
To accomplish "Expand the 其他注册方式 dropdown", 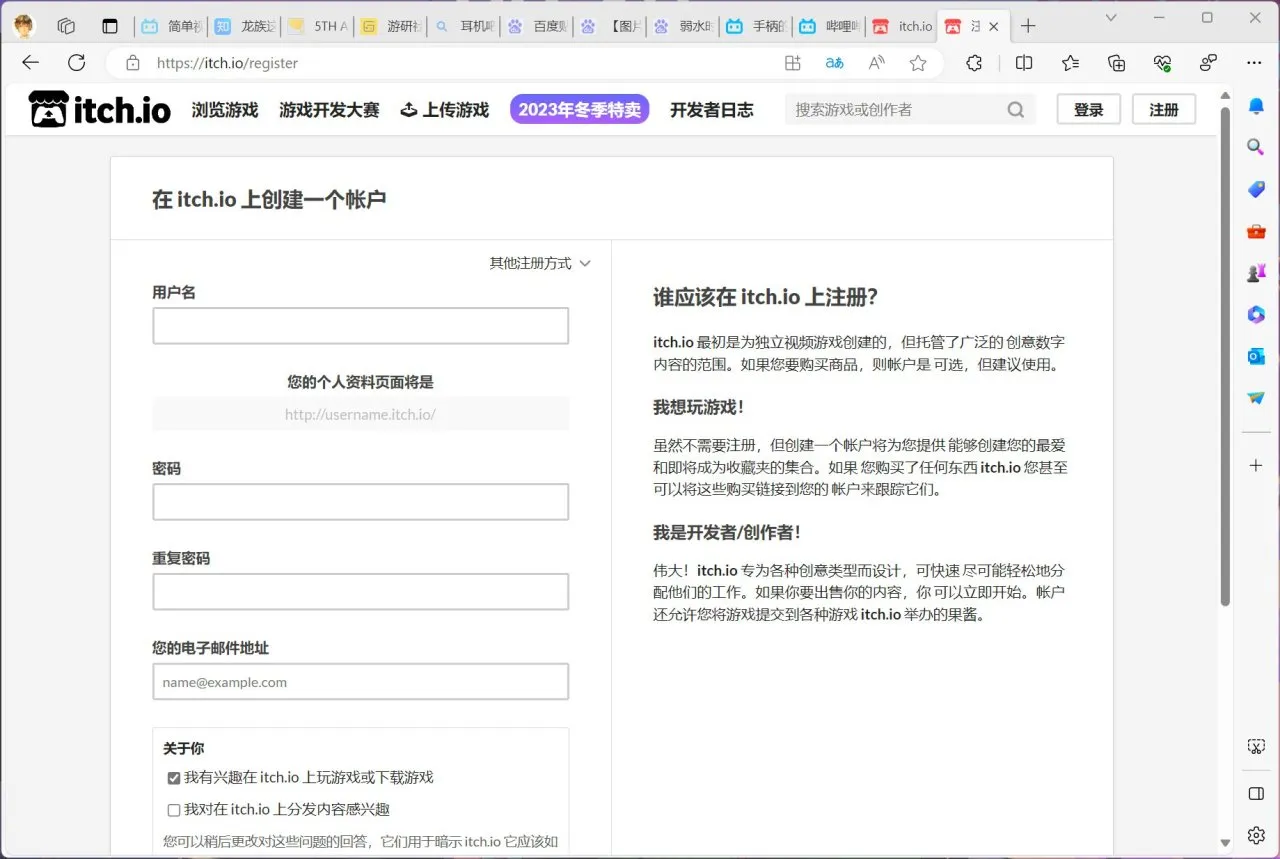I will (x=540, y=263).
